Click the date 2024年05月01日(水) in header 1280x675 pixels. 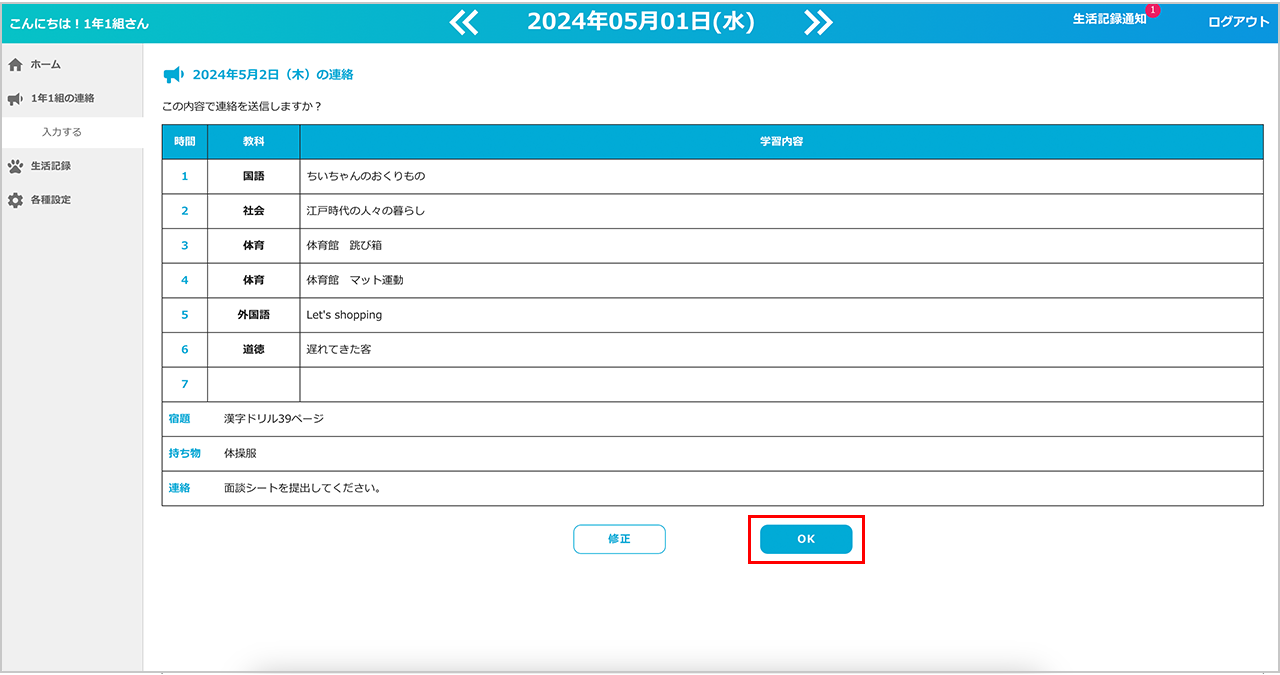click(x=640, y=22)
